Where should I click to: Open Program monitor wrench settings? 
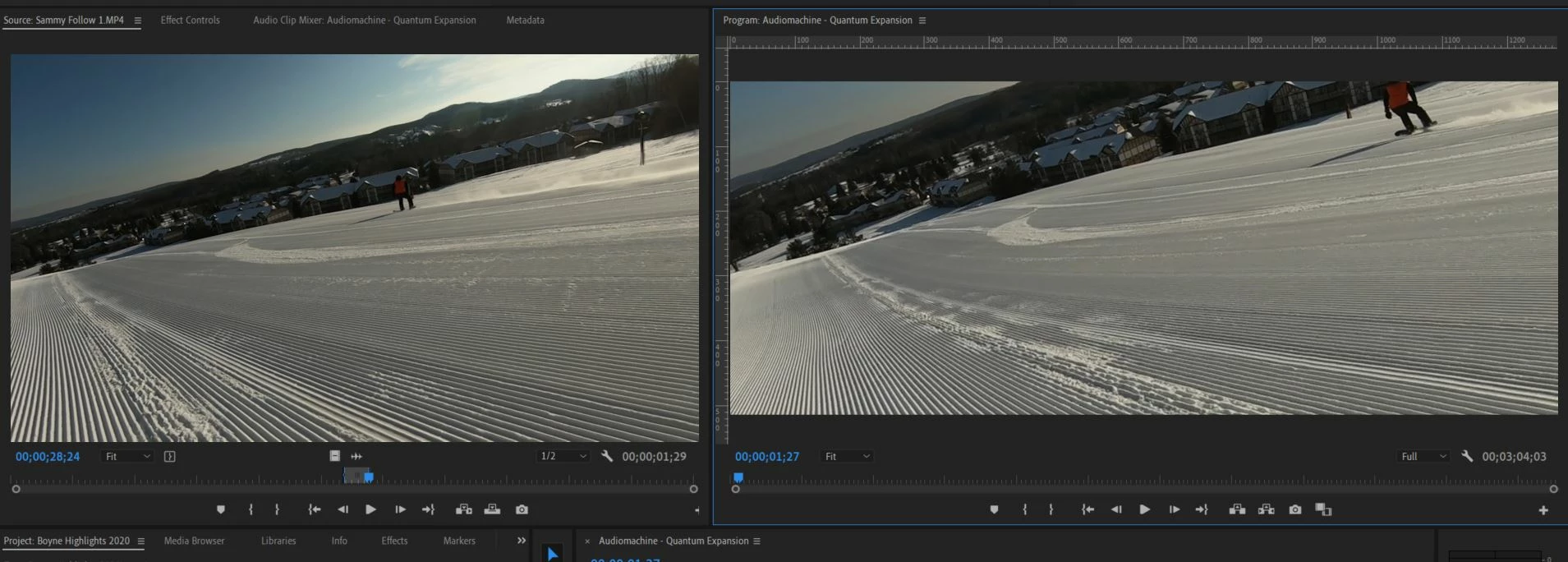1467,456
